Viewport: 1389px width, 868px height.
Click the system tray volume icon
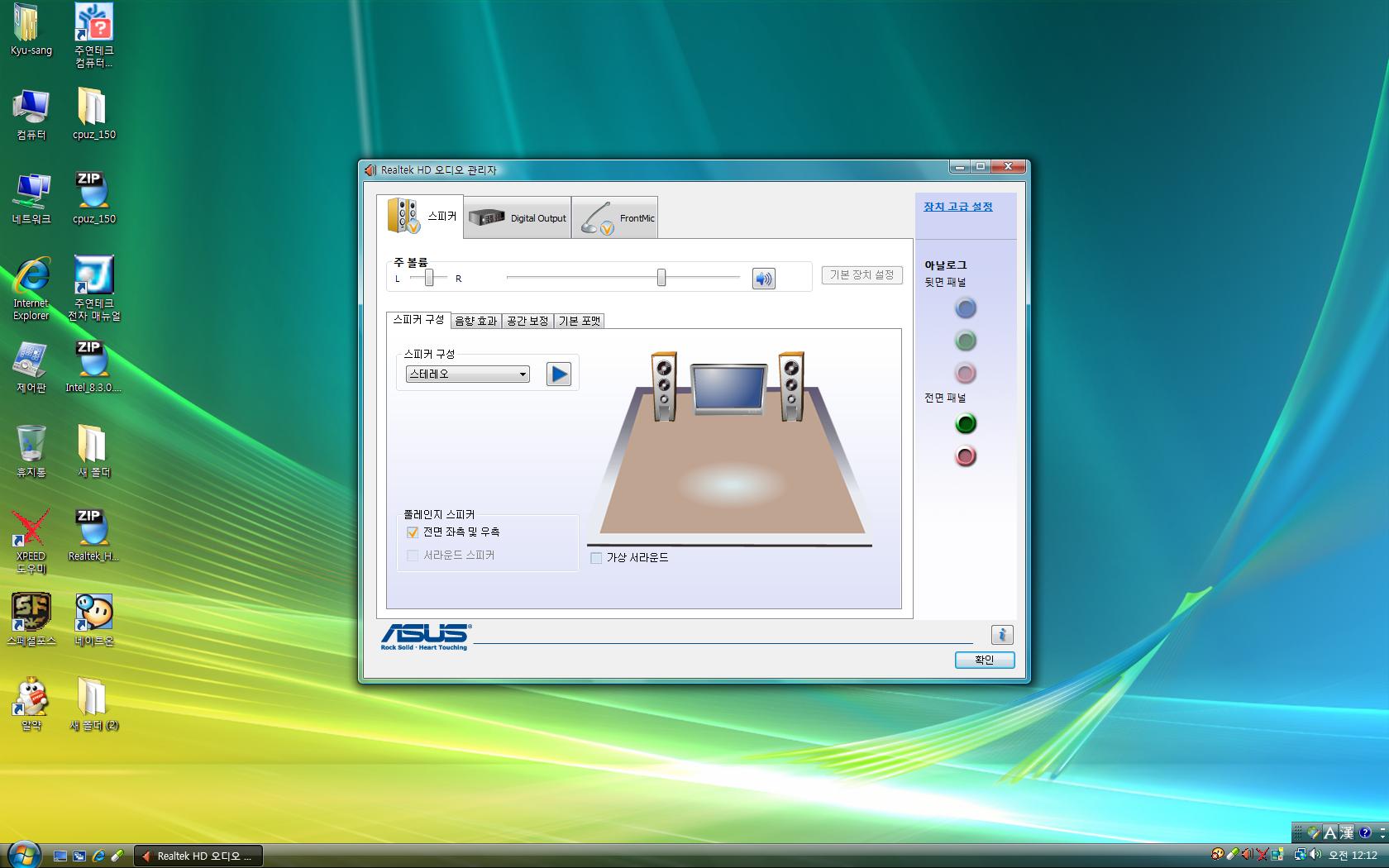coord(1315,855)
